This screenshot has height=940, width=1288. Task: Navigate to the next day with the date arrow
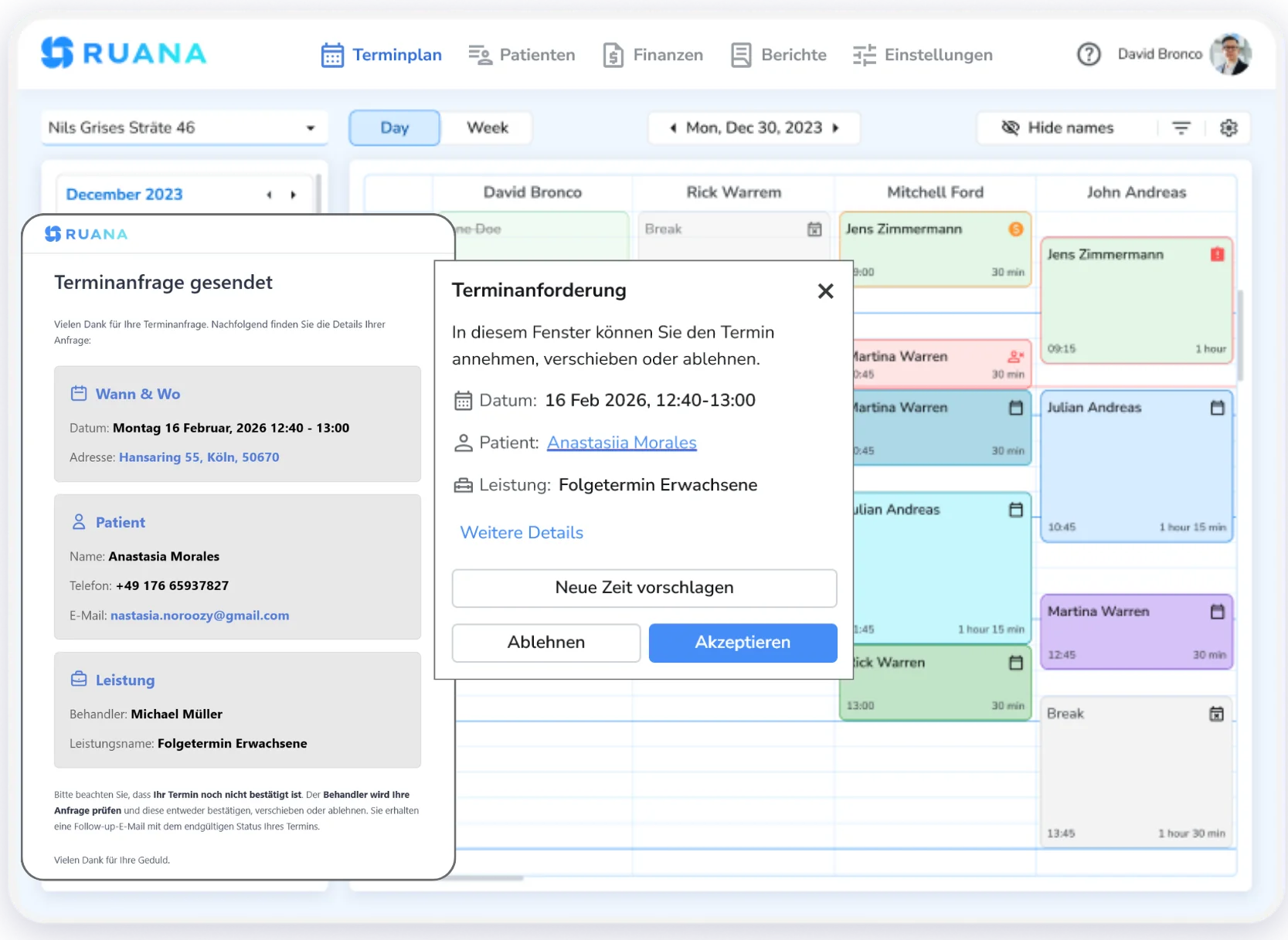coord(835,127)
